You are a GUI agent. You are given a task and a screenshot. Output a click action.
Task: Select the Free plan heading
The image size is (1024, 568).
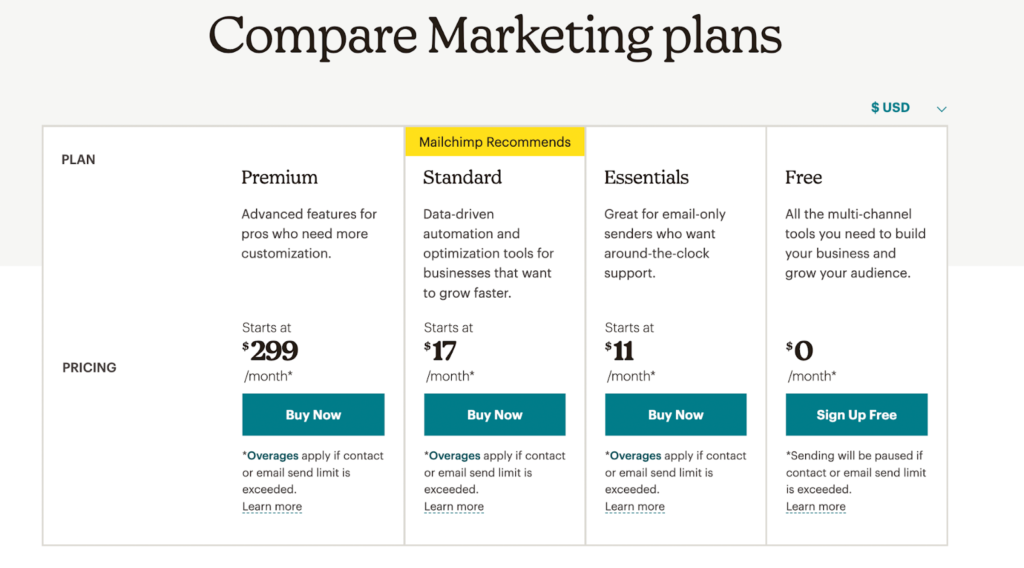pyautogui.click(x=803, y=178)
